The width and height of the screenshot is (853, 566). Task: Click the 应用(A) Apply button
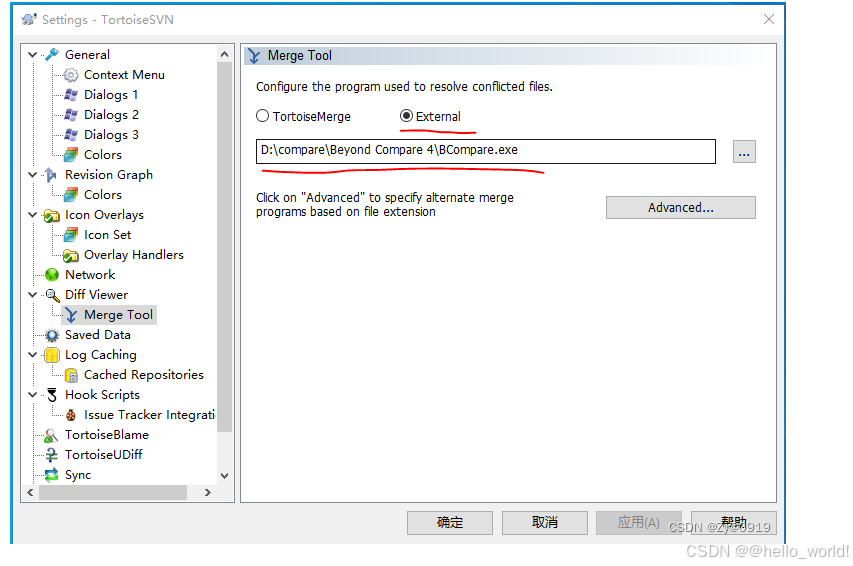(639, 523)
